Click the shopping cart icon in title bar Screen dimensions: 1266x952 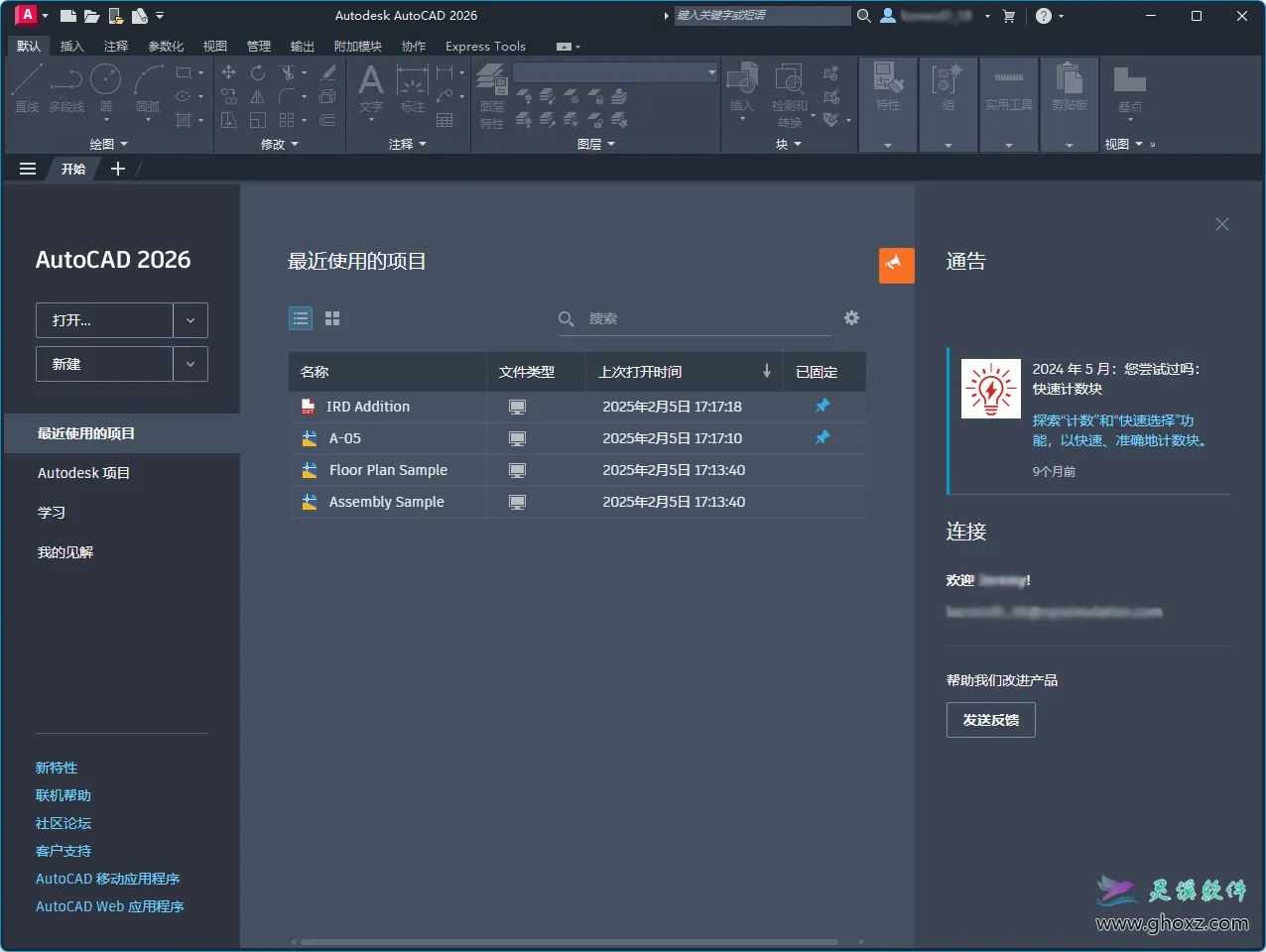(1009, 16)
